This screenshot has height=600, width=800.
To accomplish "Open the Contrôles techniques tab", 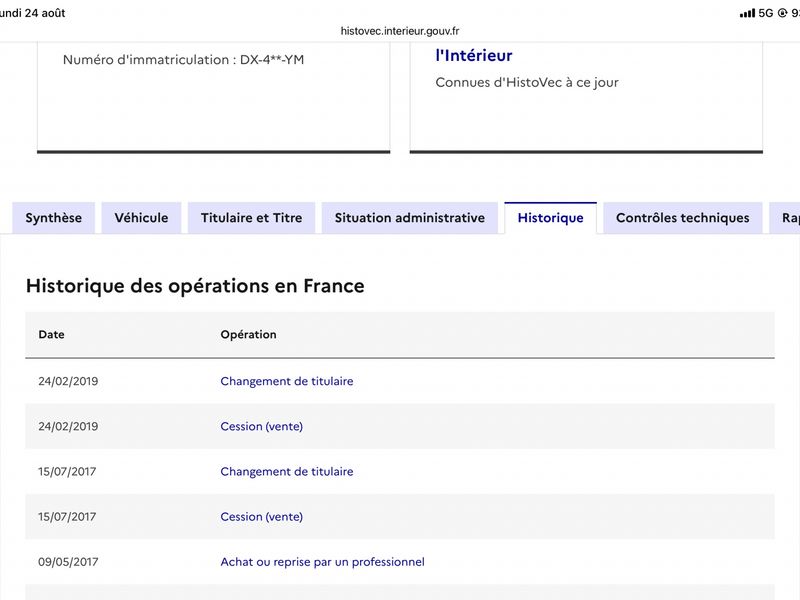I will (683, 218).
